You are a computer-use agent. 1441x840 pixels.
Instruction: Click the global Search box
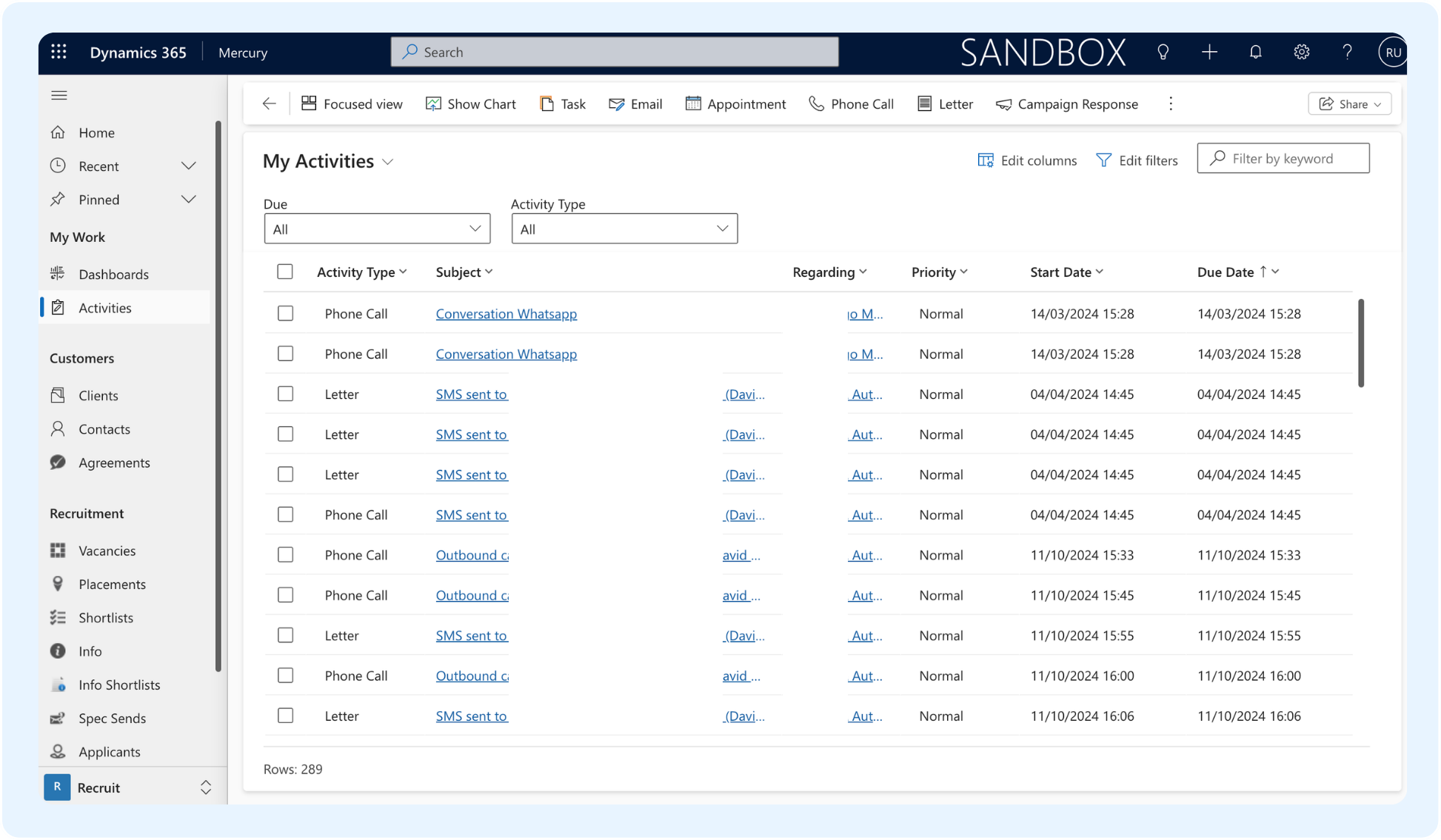pyautogui.click(x=615, y=52)
